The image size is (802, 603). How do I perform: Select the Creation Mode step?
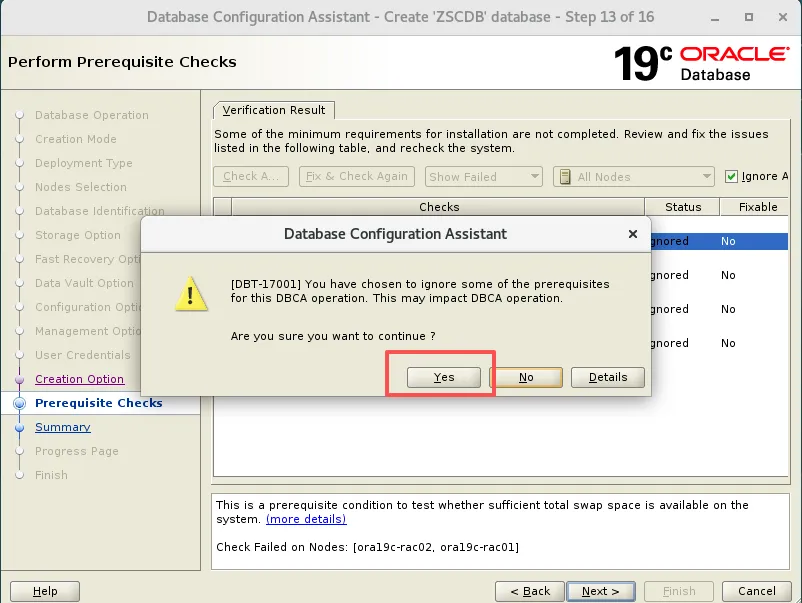(76, 139)
